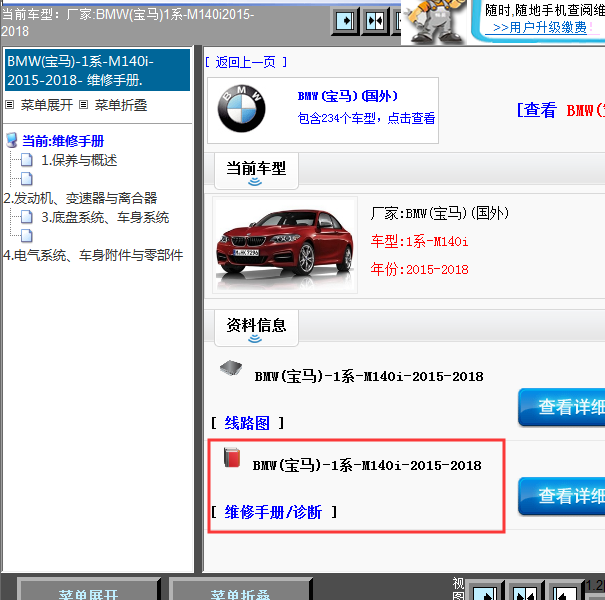Image resolution: width=605 pixels, height=600 pixels.
Task: Click the bottom bar 菜单展开 button
Action: pos(88,589)
